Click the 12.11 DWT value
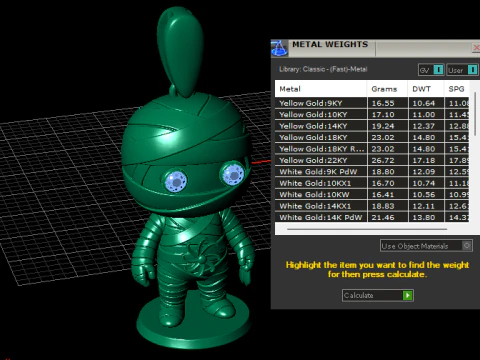Screen dimensions: 480x360 point(424,206)
